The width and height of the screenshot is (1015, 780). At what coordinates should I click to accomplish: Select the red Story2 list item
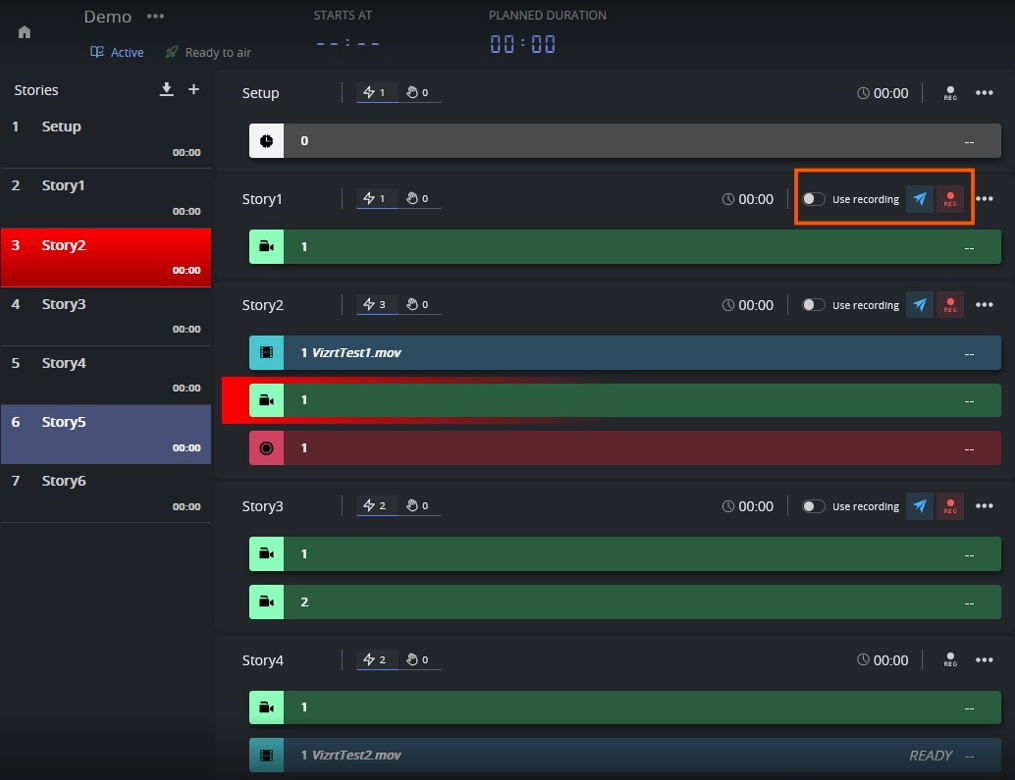(x=106, y=257)
